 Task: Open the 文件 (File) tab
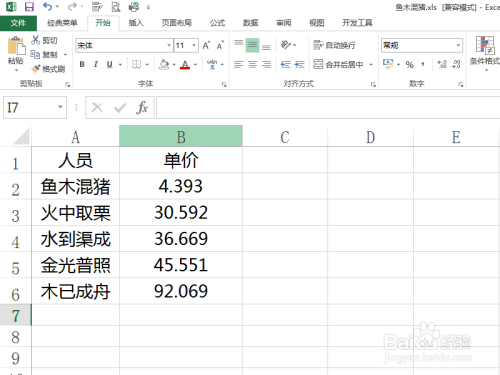18,23
